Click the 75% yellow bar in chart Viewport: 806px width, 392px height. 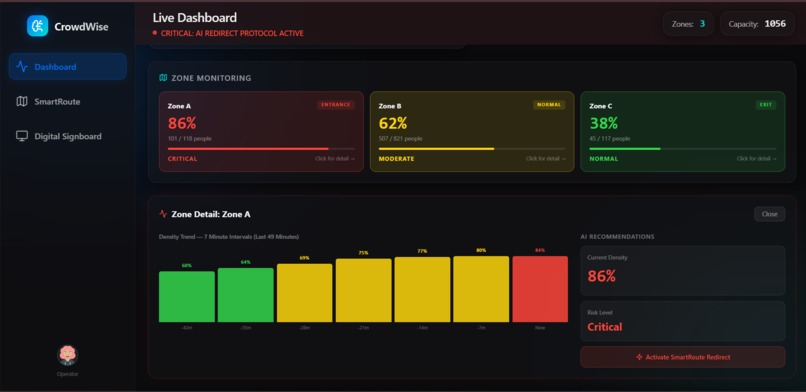point(363,291)
